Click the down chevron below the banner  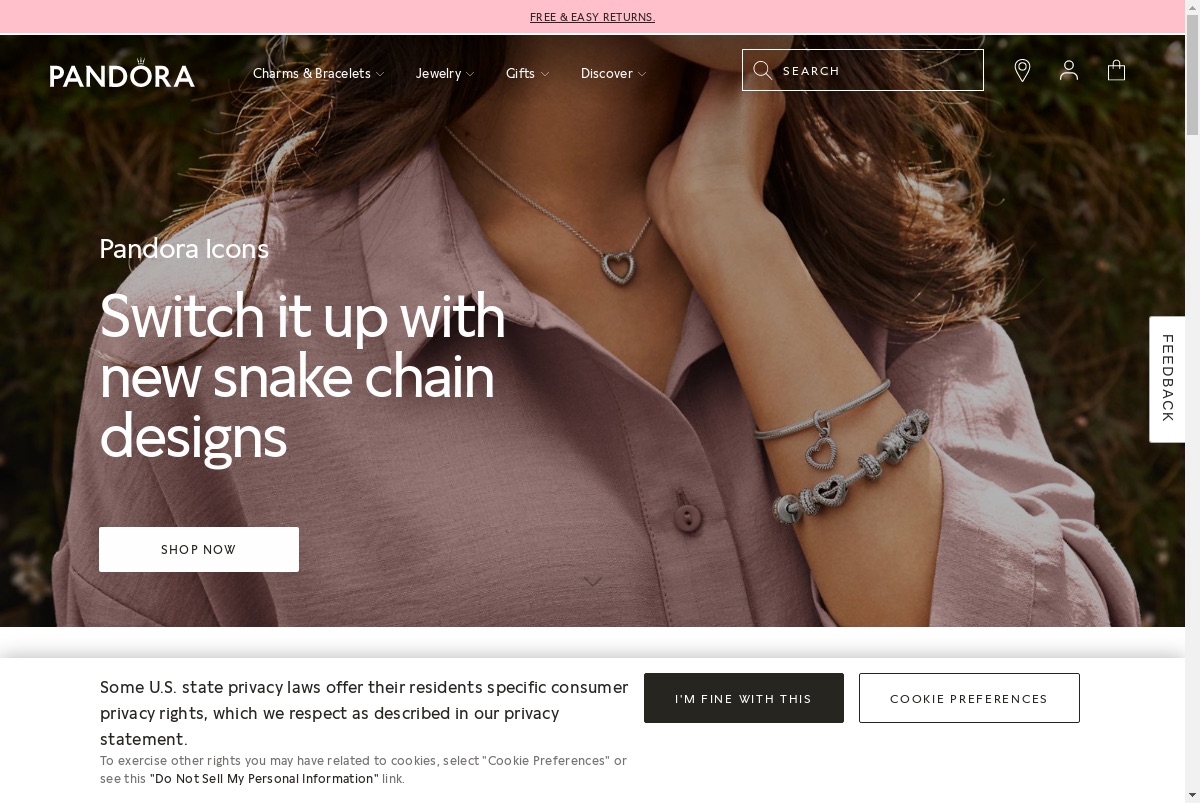[x=593, y=581]
